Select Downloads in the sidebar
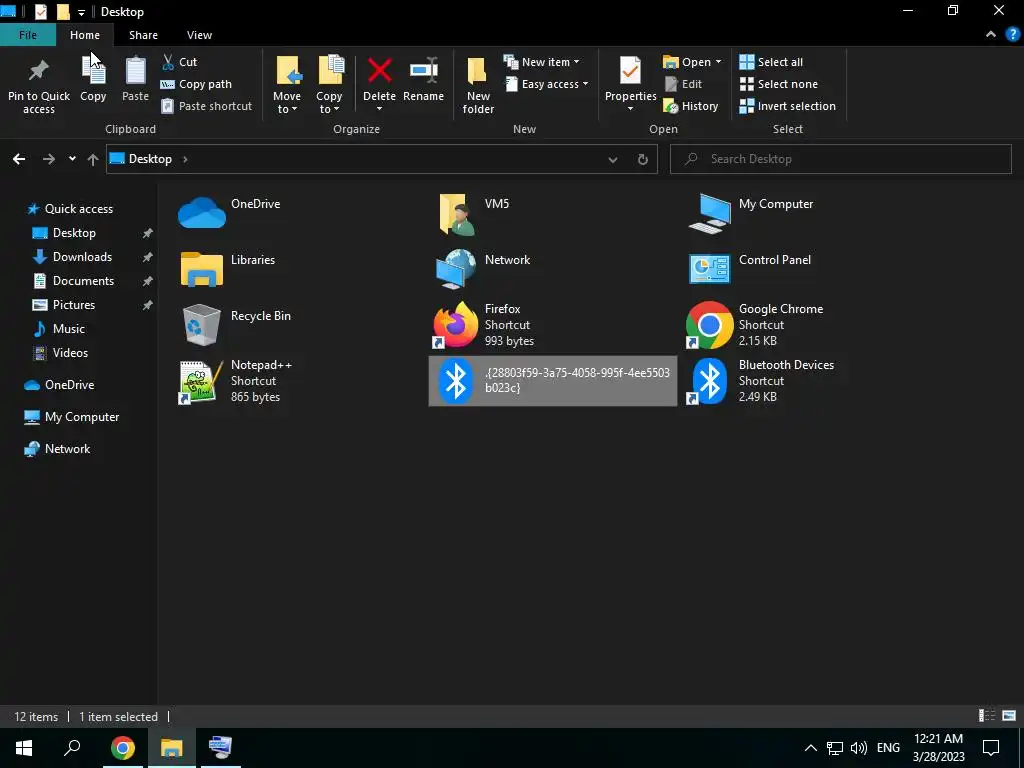The image size is (1024, 768). 82,257
